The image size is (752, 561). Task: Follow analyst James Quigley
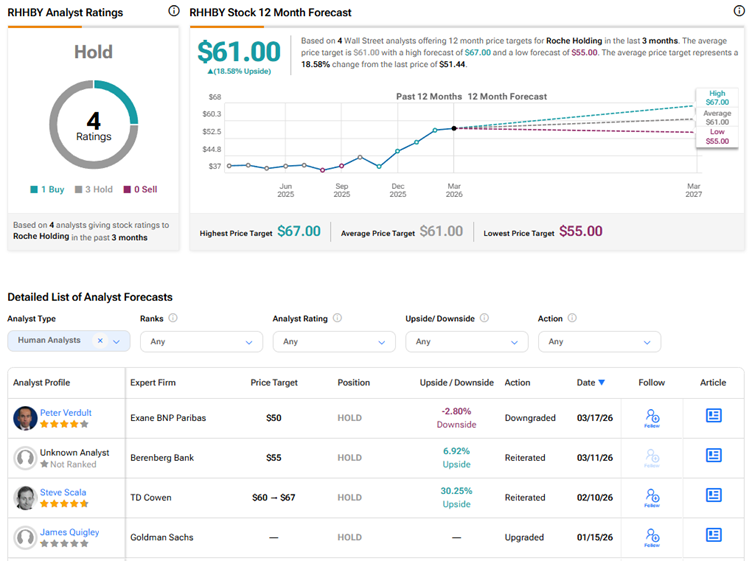coord(652,537)
